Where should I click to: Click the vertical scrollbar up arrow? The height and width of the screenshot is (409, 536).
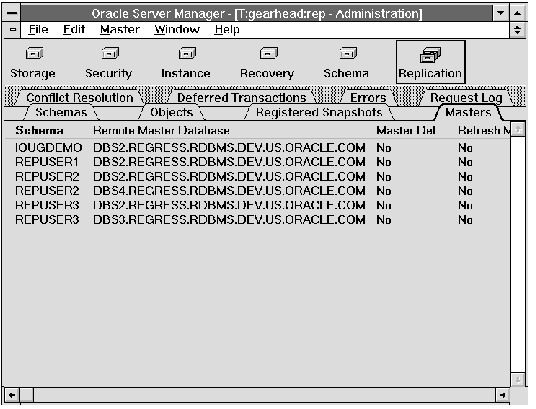[x=518, y=129]
